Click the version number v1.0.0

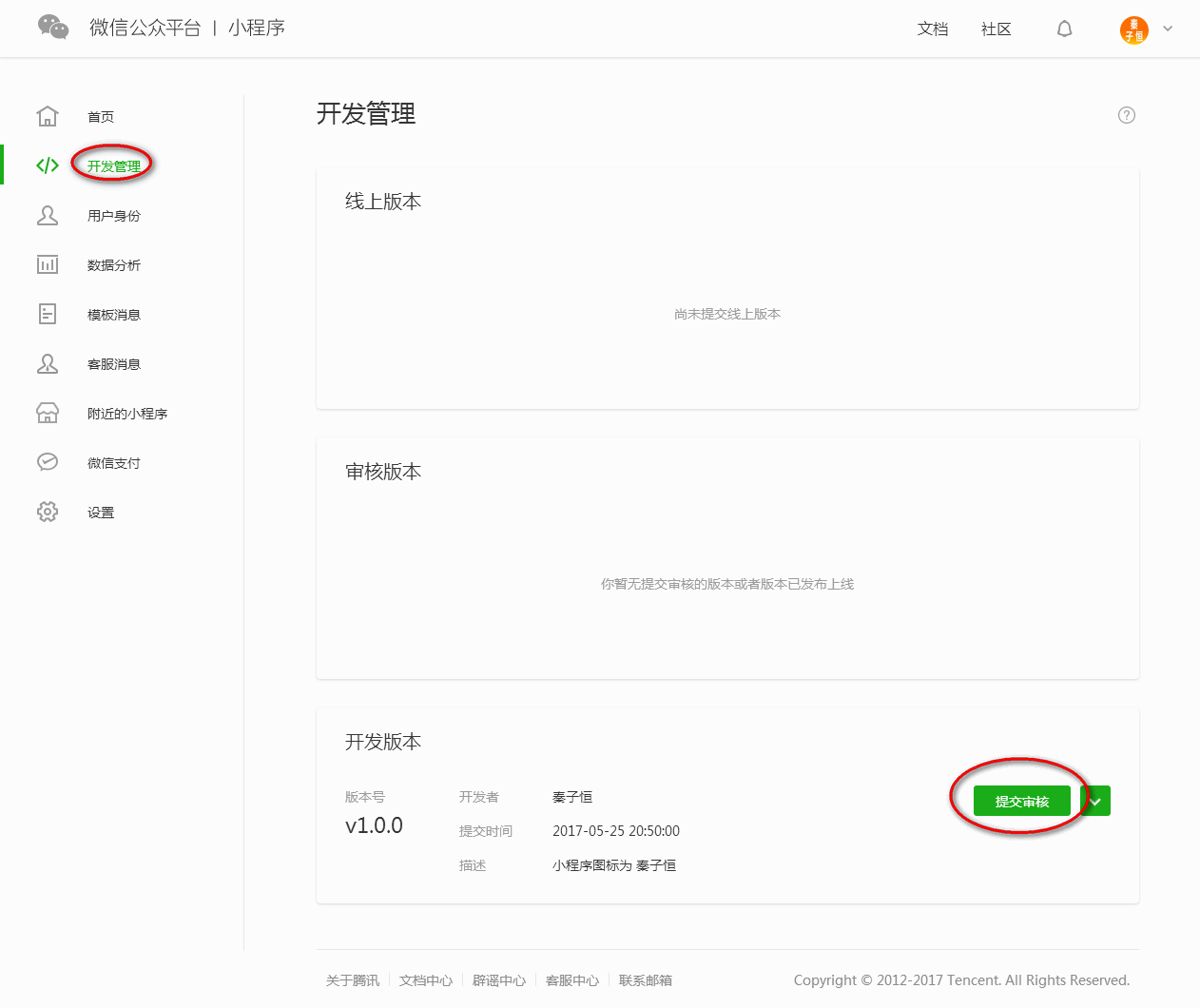pos(374,825)
